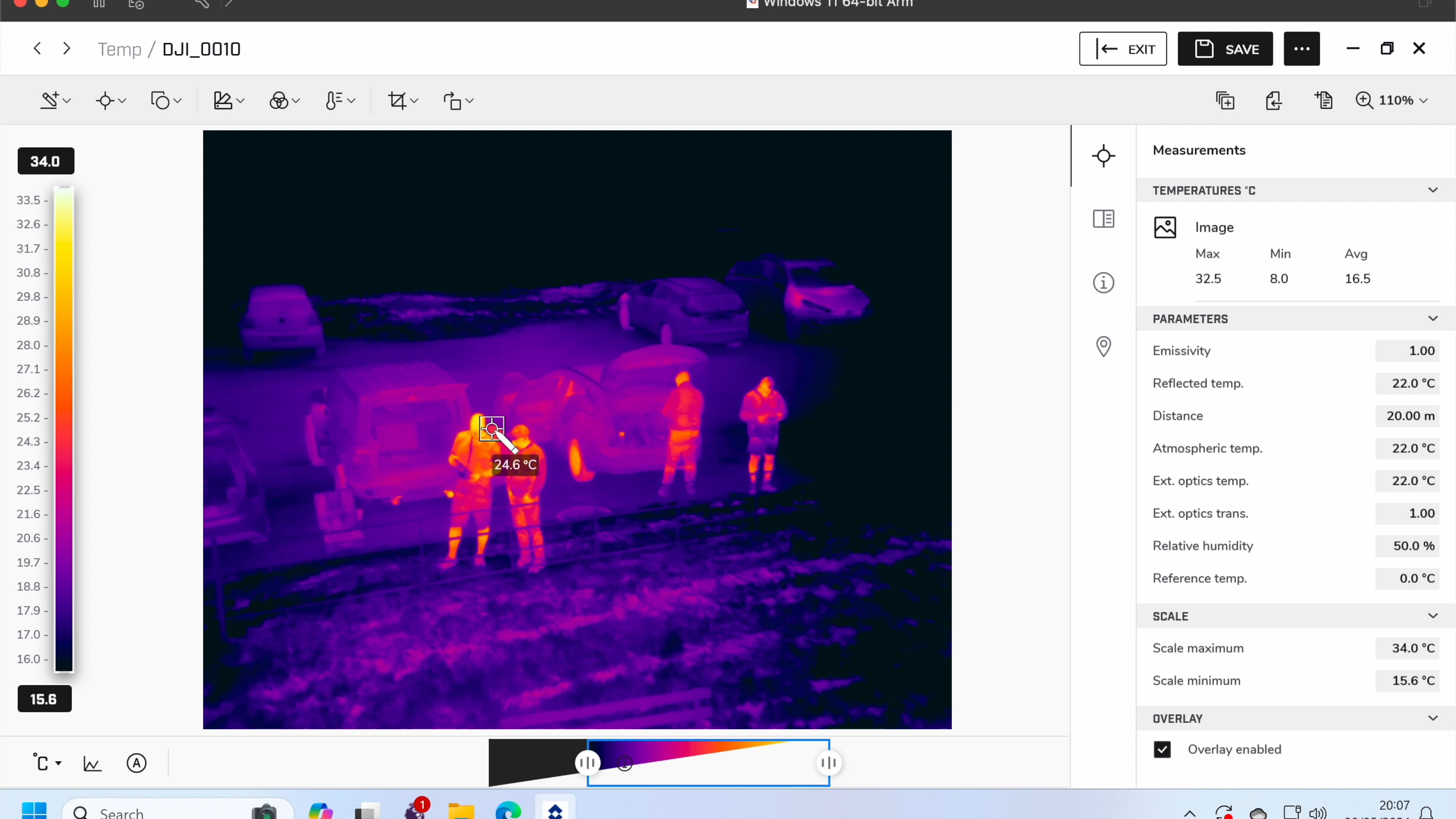Click the auto scale A icon
1456x819 pixels.
click(x=136, y=763)
